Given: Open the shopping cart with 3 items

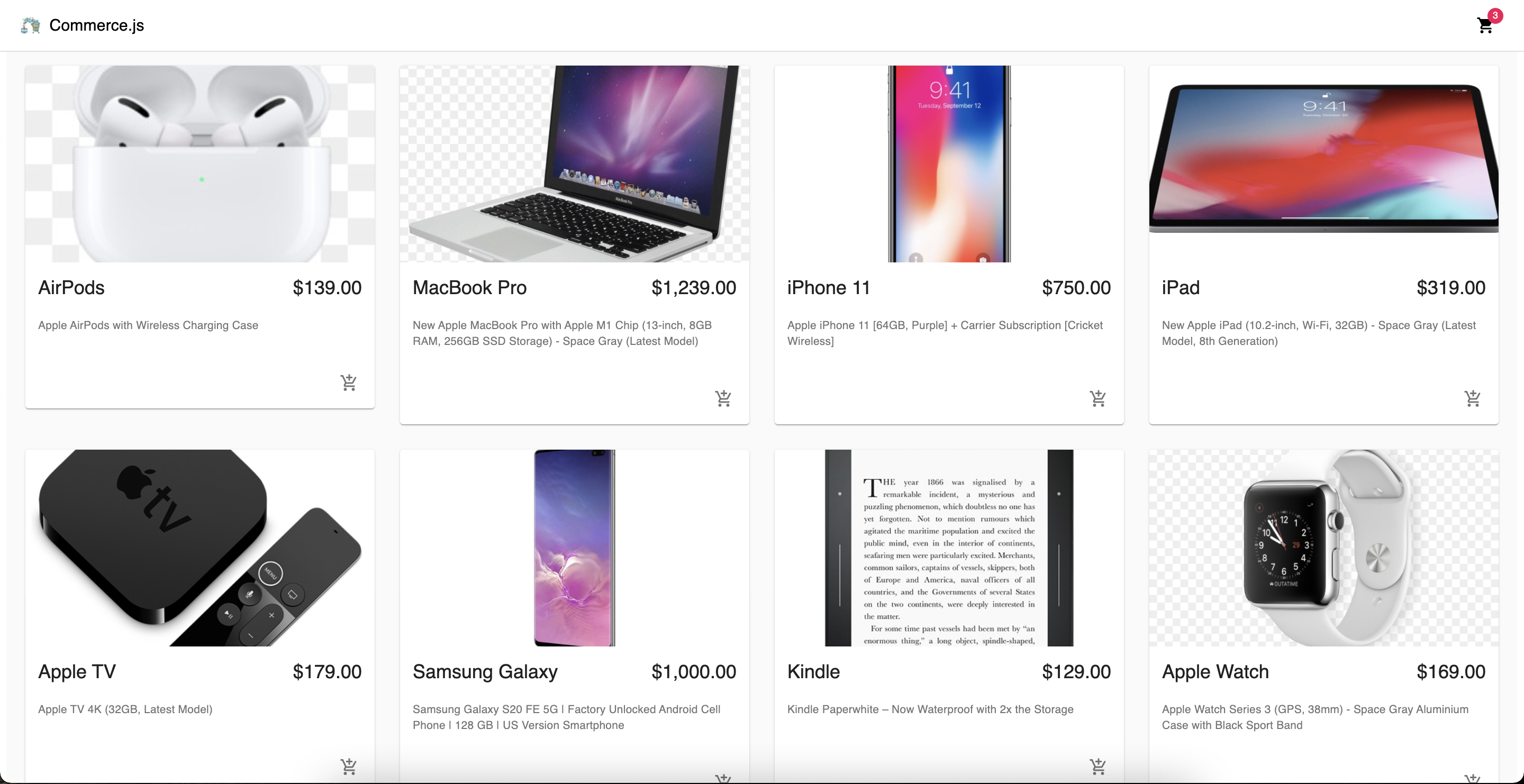Looking at the screenshot, I should tap(1485, 25).
